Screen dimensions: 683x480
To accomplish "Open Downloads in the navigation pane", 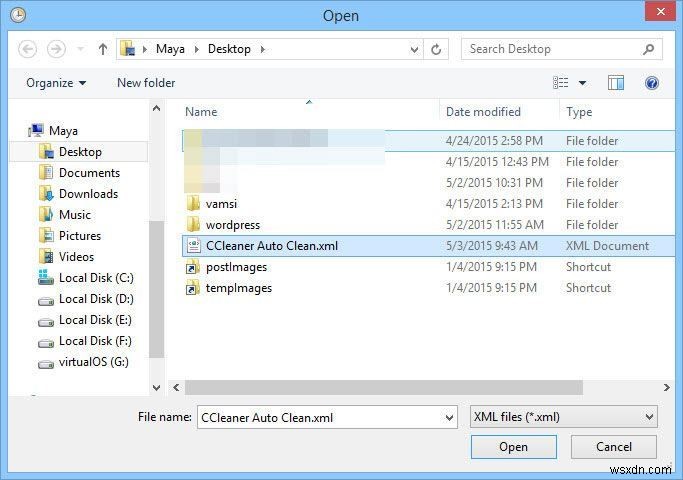I will click(88, 193).
